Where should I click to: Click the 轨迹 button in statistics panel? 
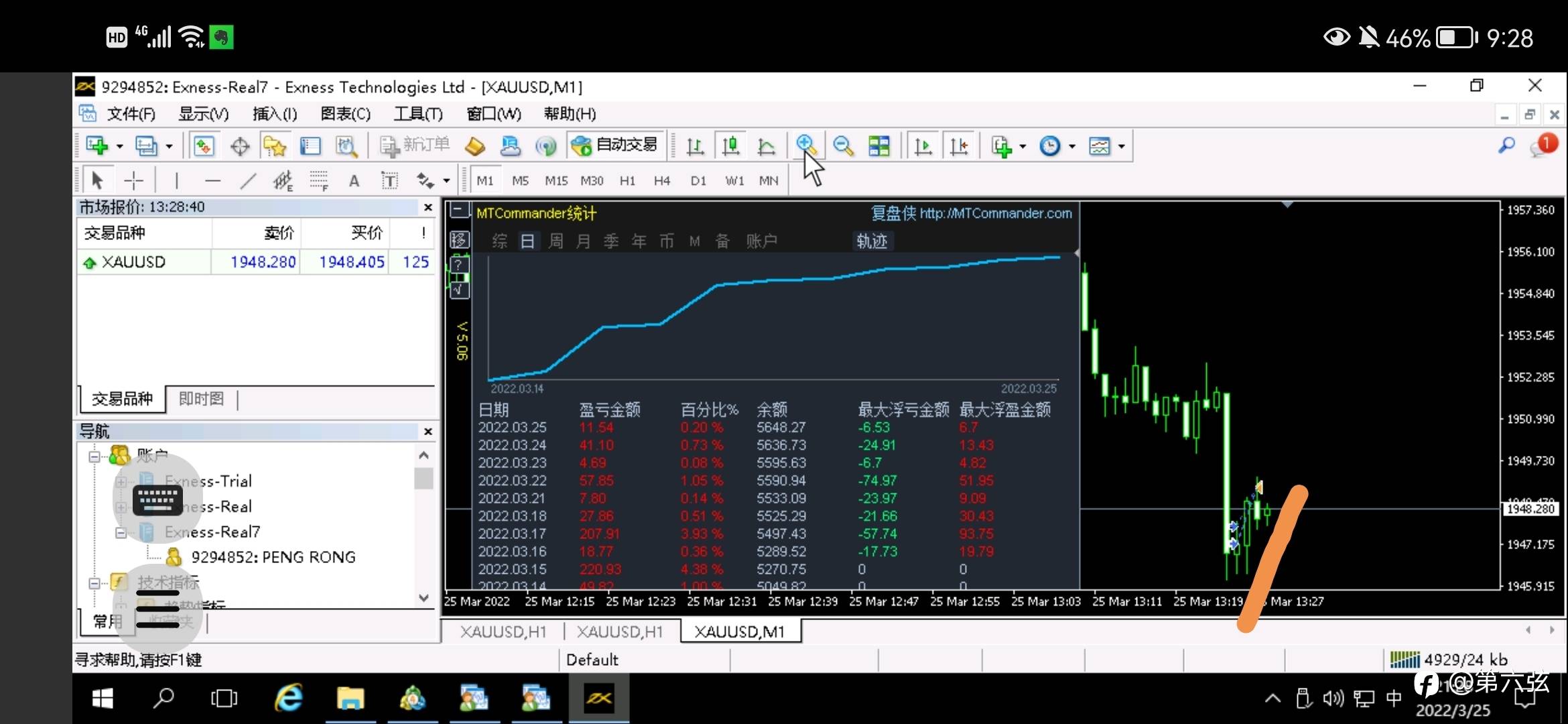click(x=871, y=241)
